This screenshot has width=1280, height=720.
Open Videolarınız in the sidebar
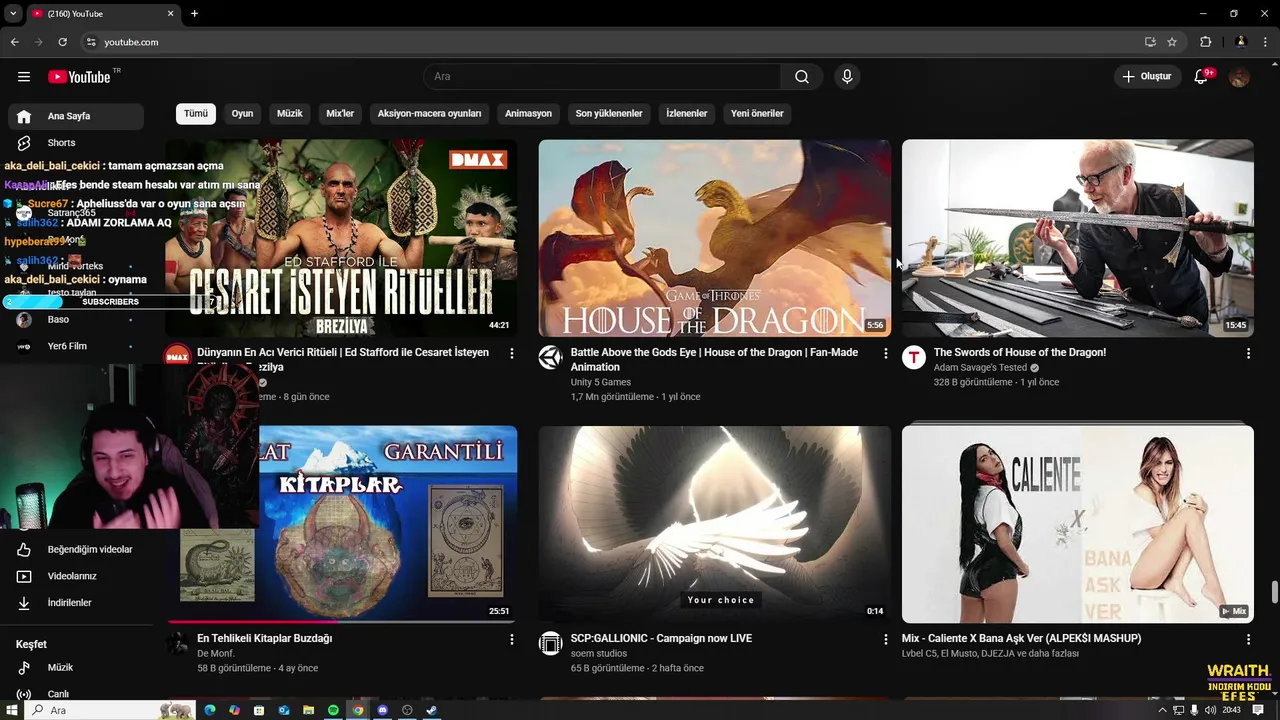(x=76, y=576)
